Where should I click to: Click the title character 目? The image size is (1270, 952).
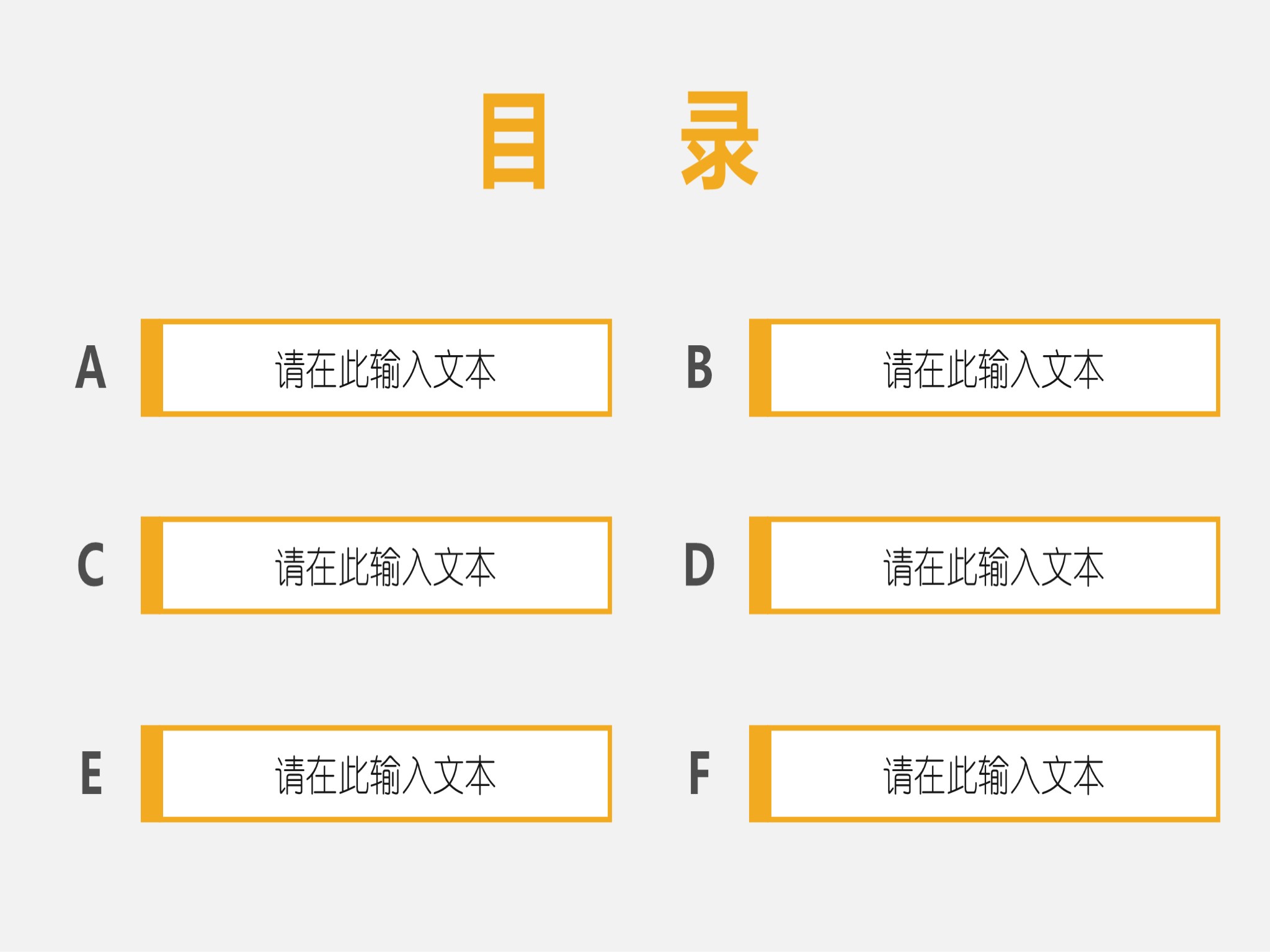point(513,141)
